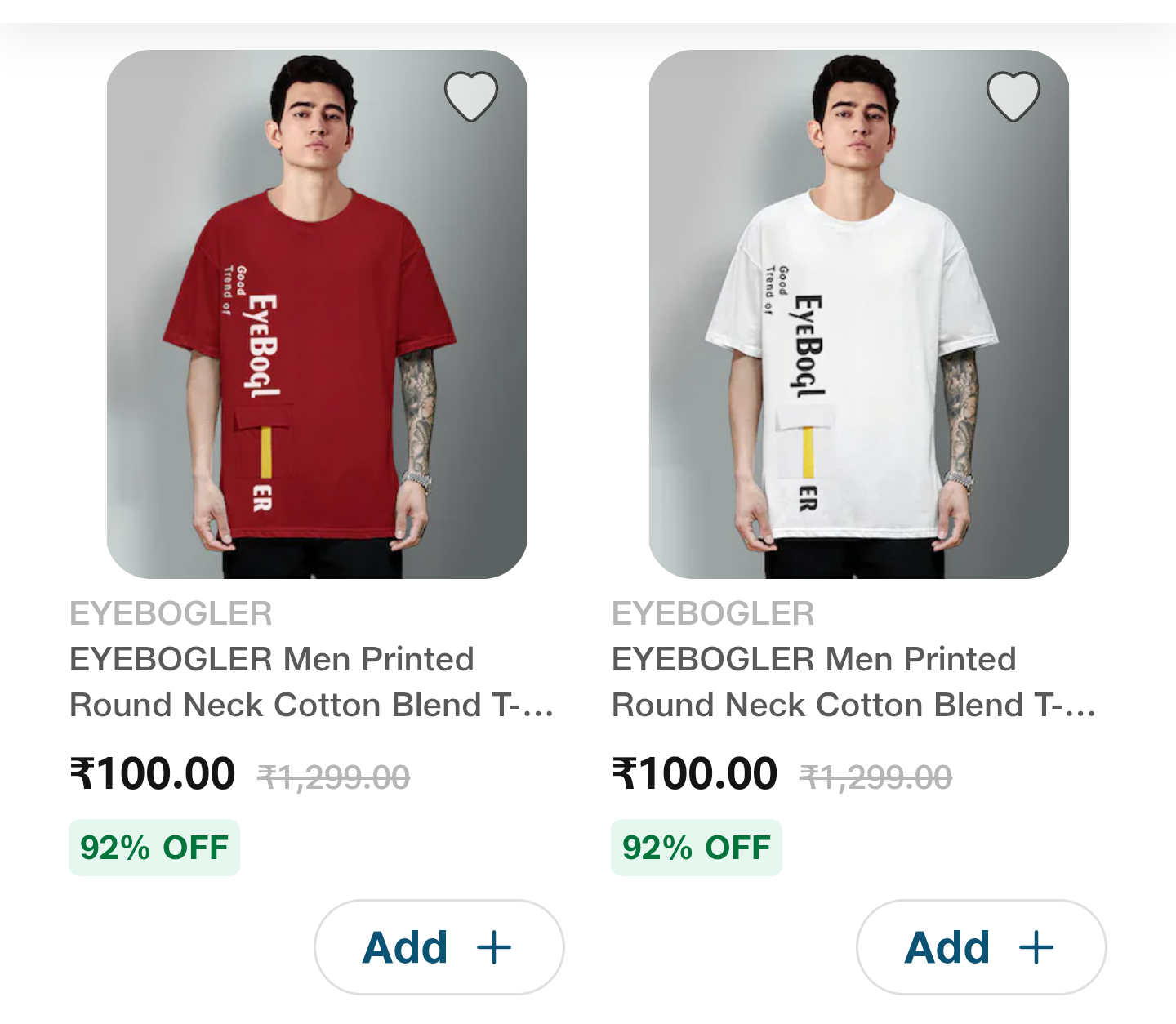This screenshot has height=1024, width=1176.
Task: Click the ₹100.00 price of the red t-shirt
Action: tap(153, 773)
